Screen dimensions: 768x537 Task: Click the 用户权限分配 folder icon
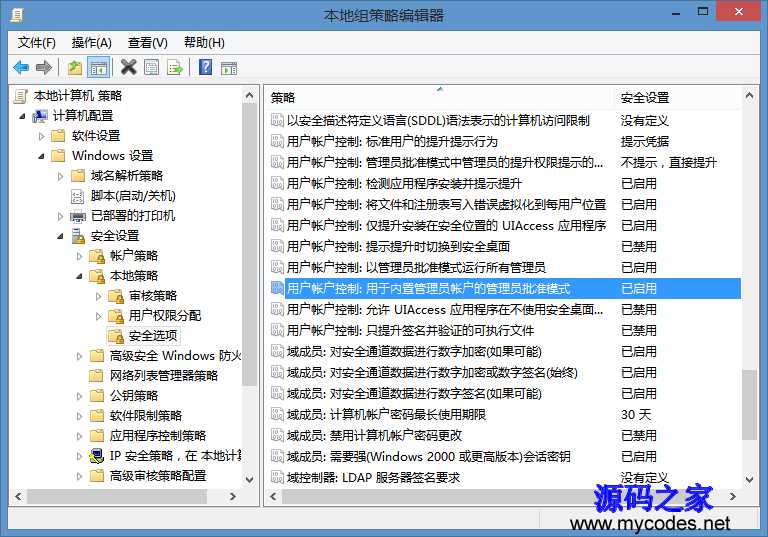click(116, 316)
